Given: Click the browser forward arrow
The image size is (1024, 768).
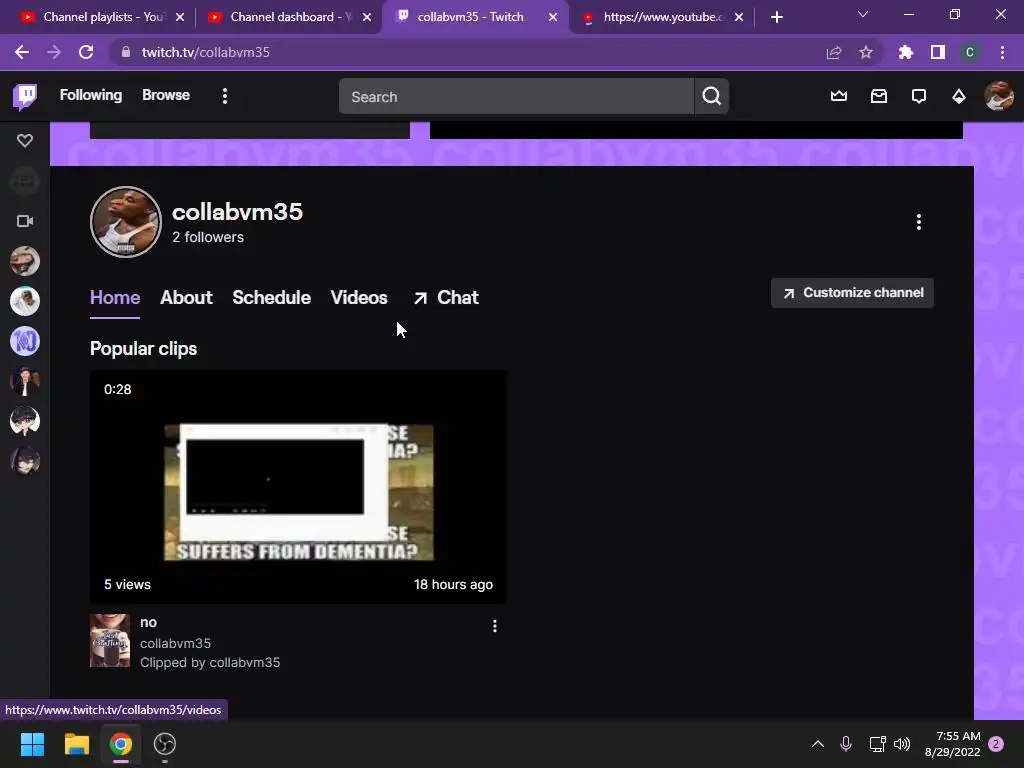Looking at the screenshot, I should point(54,52).
